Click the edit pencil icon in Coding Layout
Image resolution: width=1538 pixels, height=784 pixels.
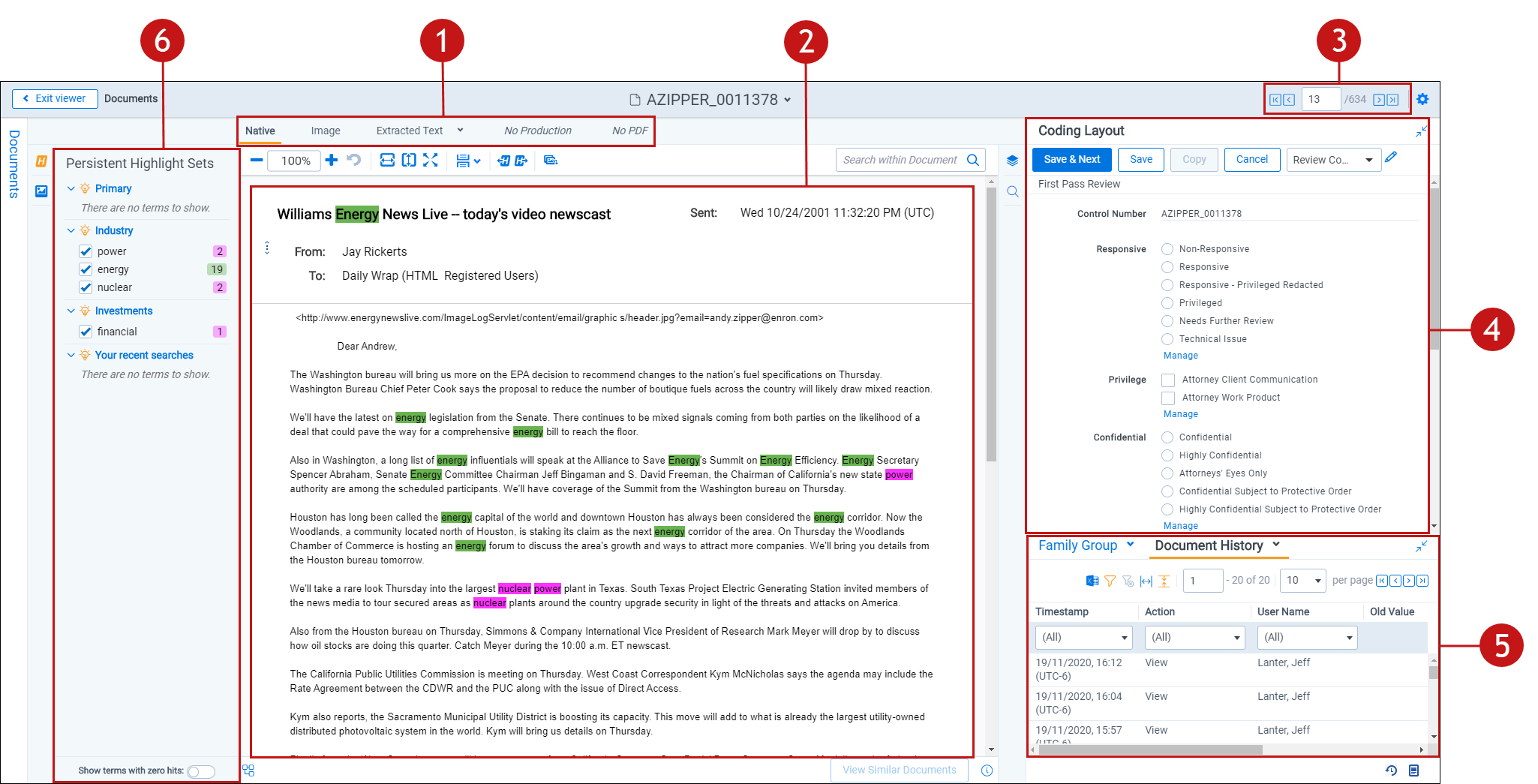1391,158
